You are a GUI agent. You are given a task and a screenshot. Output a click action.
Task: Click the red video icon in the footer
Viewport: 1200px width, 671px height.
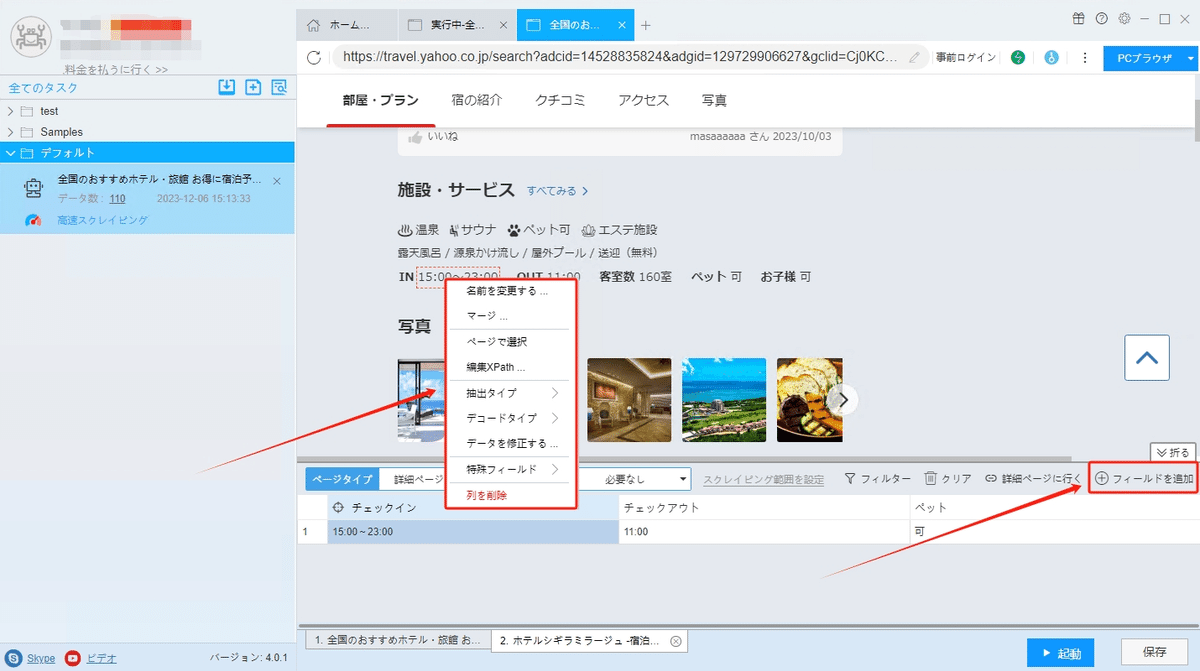pos(73,658)
